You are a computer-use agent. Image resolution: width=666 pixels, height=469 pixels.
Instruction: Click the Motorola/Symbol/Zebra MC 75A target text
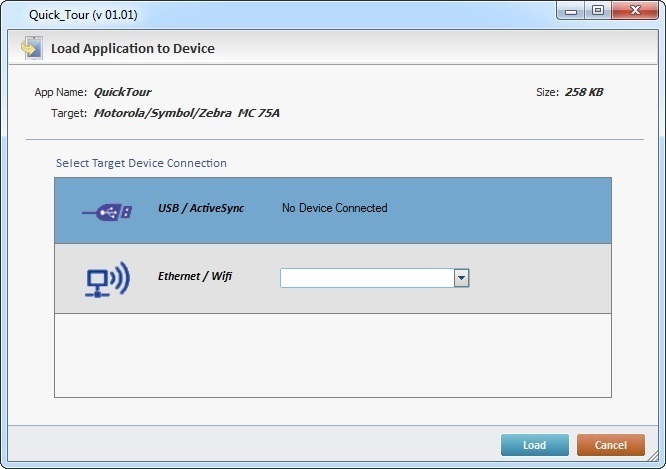[x=187, y=113]
